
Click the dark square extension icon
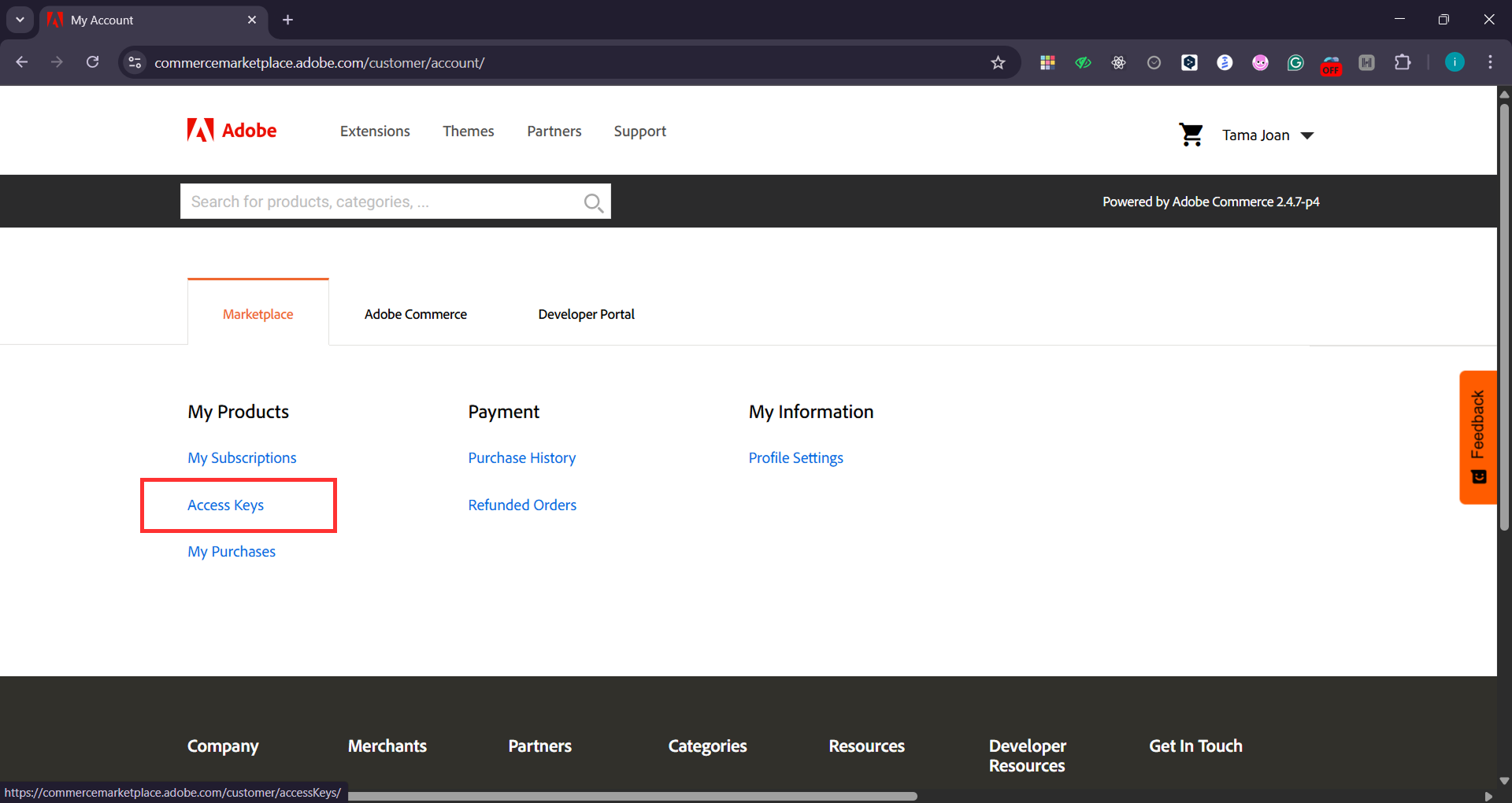[1189, 62]
